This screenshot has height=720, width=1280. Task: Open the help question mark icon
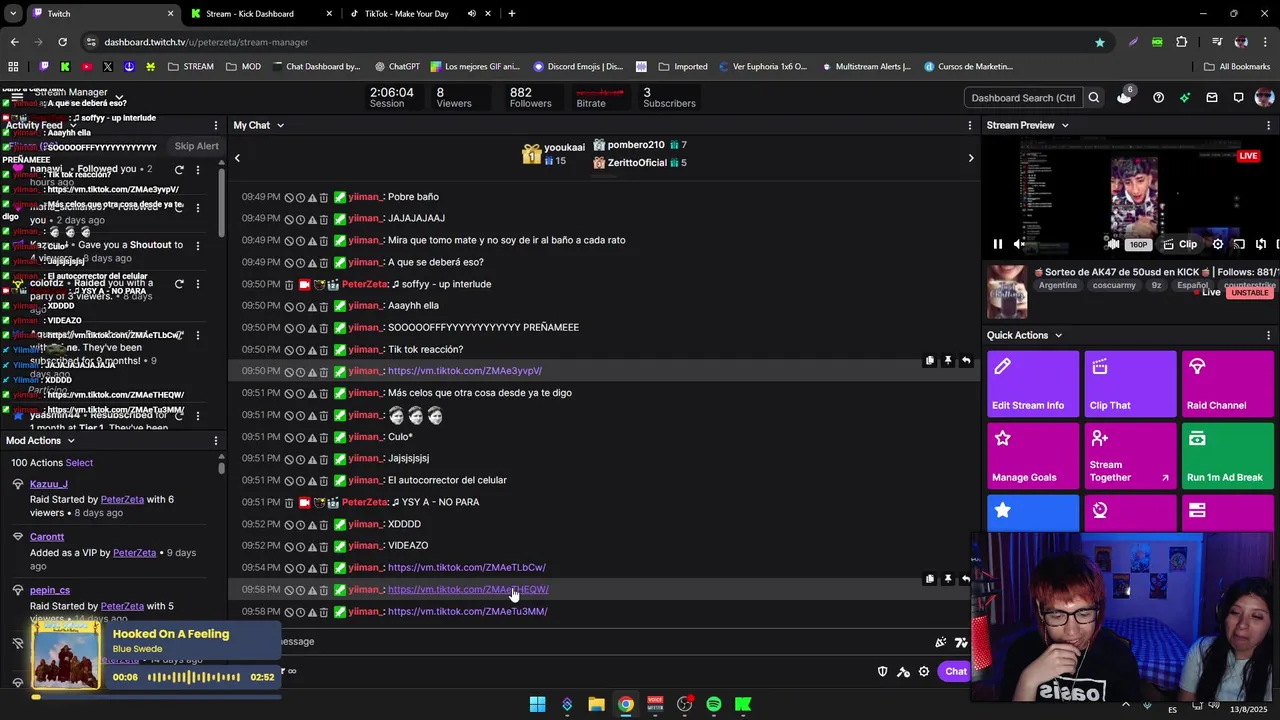(1158, 98)
